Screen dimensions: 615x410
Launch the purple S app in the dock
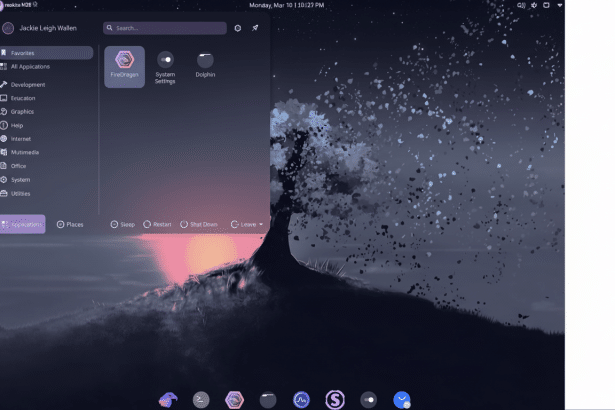(335, 400)
